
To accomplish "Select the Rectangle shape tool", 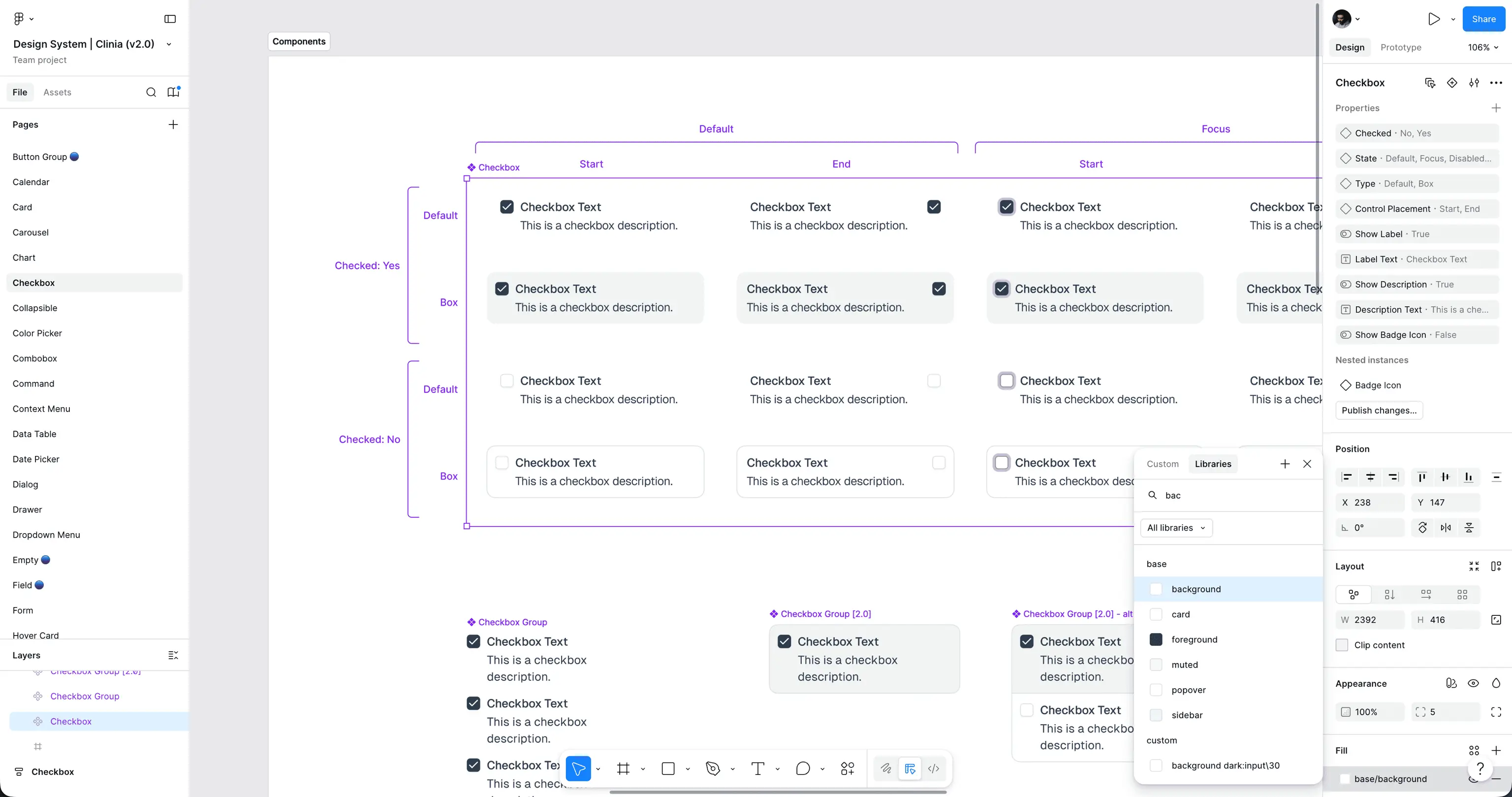I will click(668, 769).
